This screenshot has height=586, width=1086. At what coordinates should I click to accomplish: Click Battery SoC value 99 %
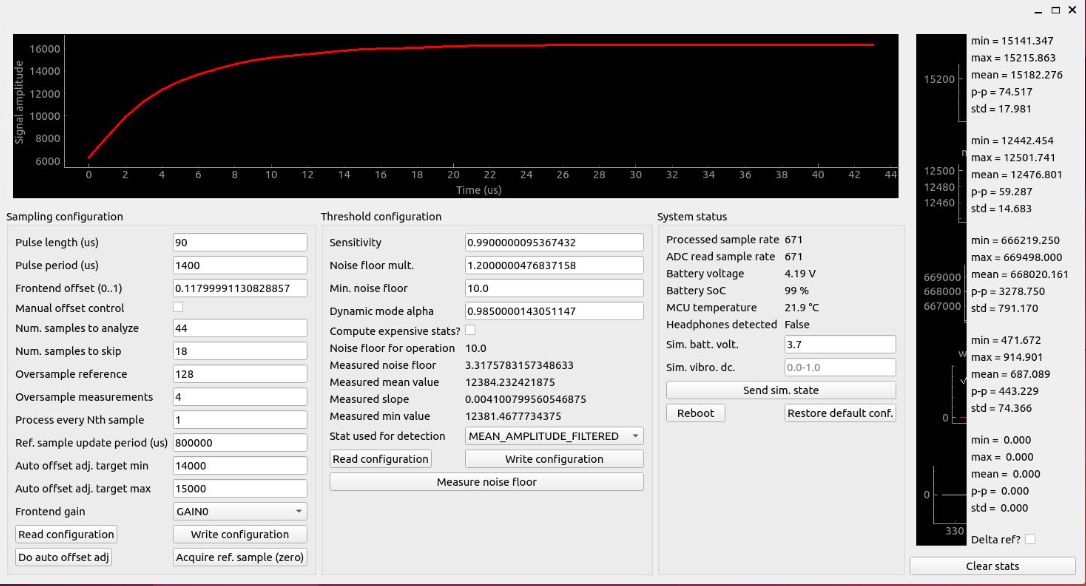click(796, 291)
